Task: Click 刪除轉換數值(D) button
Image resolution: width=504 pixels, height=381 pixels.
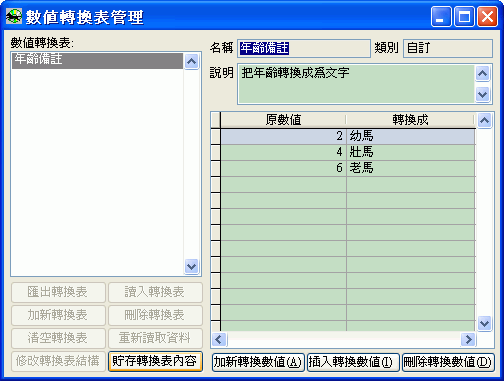Action: [x=448, y=362]
